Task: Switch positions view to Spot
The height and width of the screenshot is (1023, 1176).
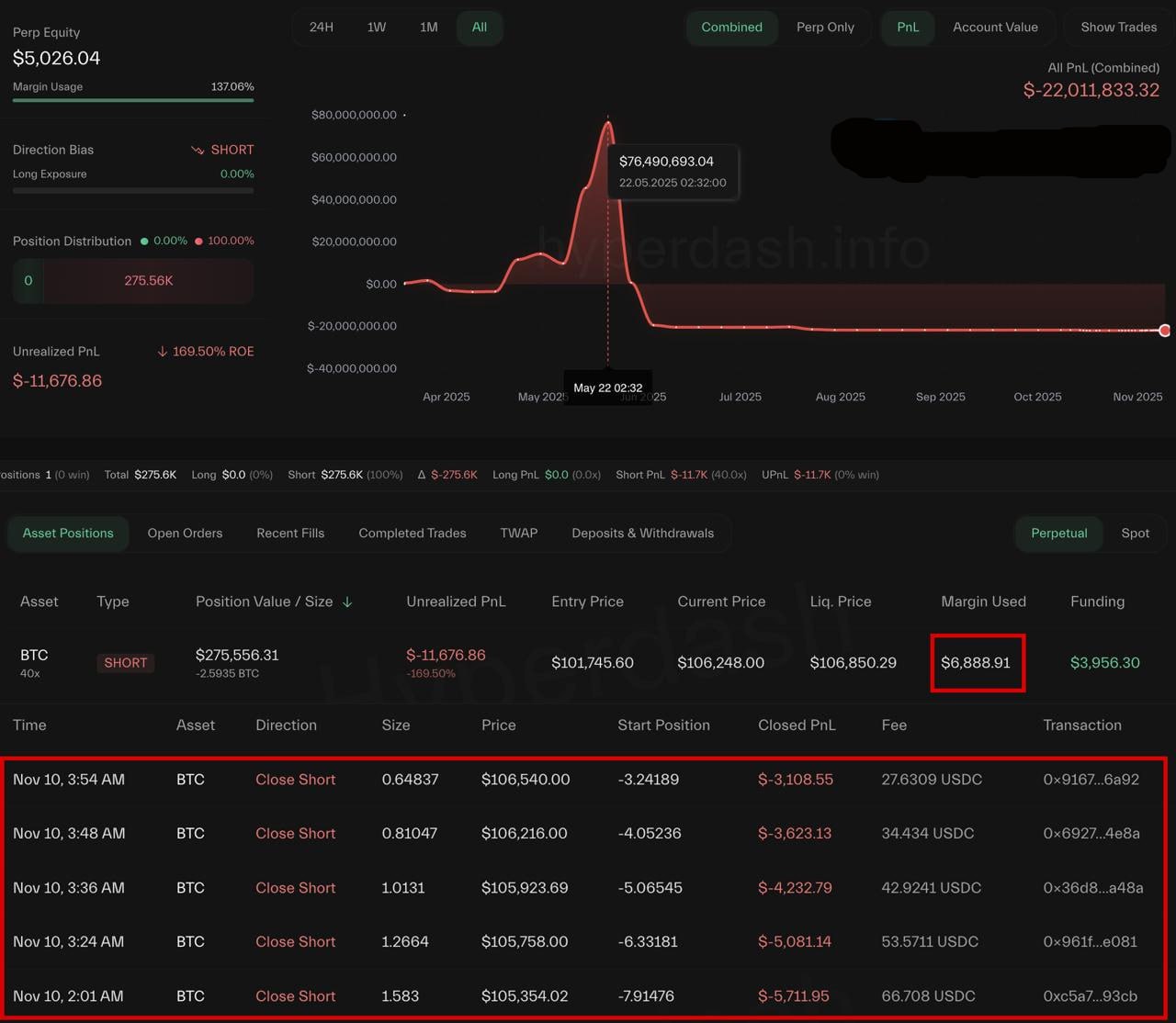Action: click(1135, 534)
